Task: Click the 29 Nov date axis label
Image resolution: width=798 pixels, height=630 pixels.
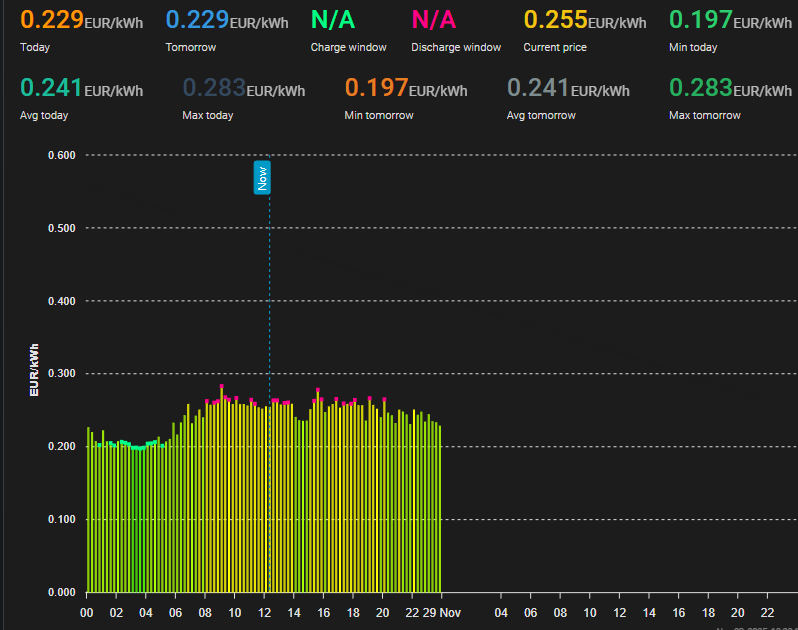Action: 441,612
